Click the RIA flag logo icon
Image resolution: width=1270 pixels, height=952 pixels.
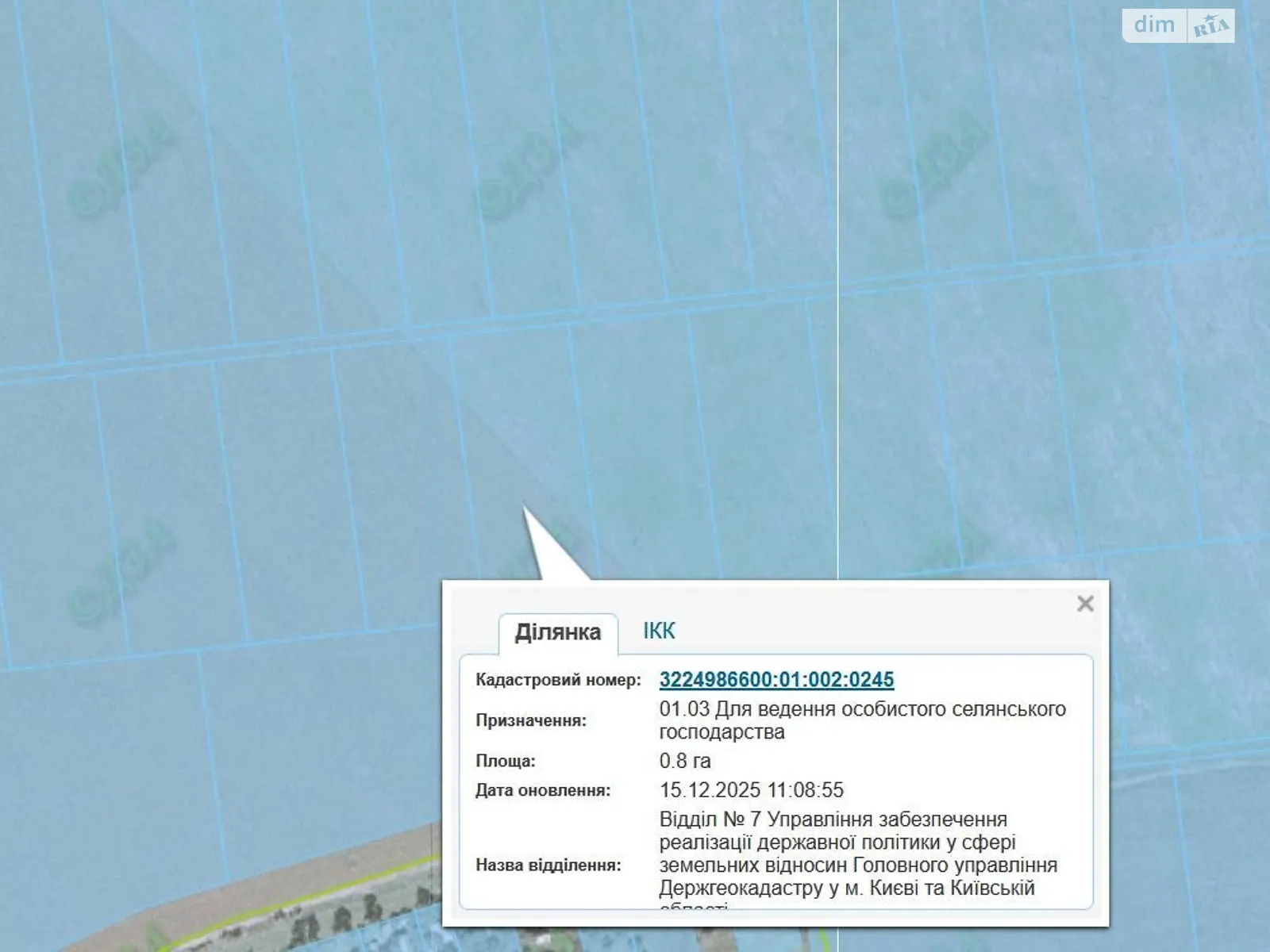click(1210, 26)
